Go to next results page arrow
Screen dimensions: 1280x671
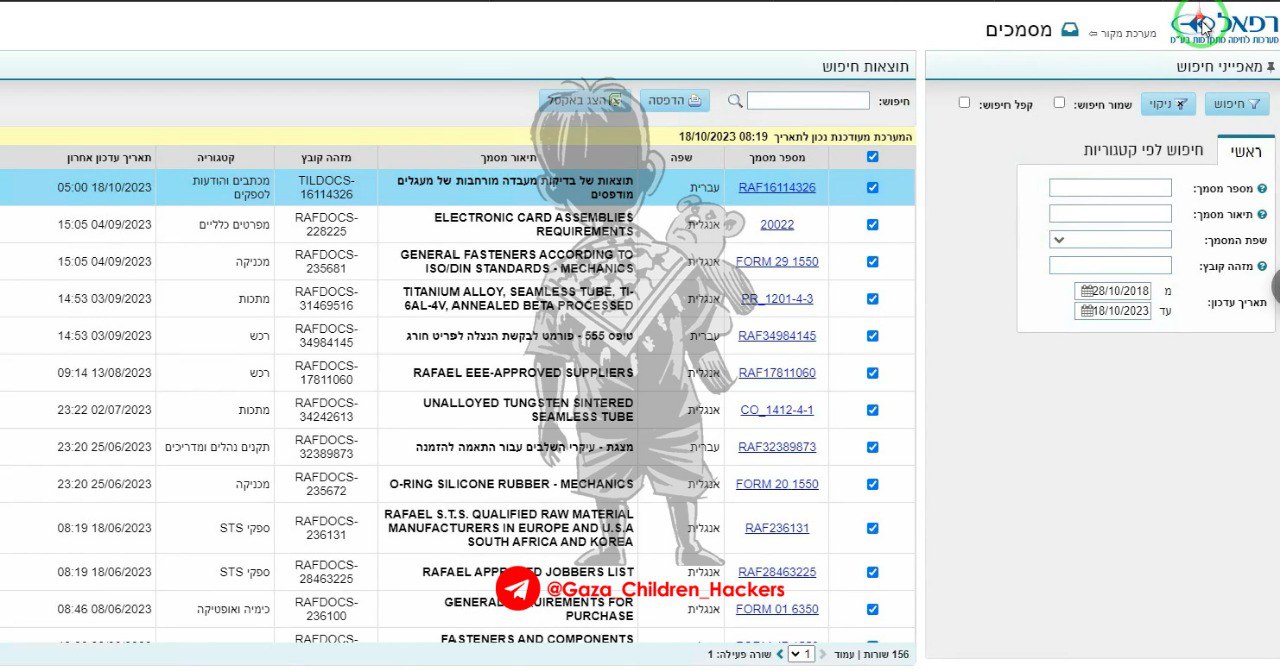780,654
